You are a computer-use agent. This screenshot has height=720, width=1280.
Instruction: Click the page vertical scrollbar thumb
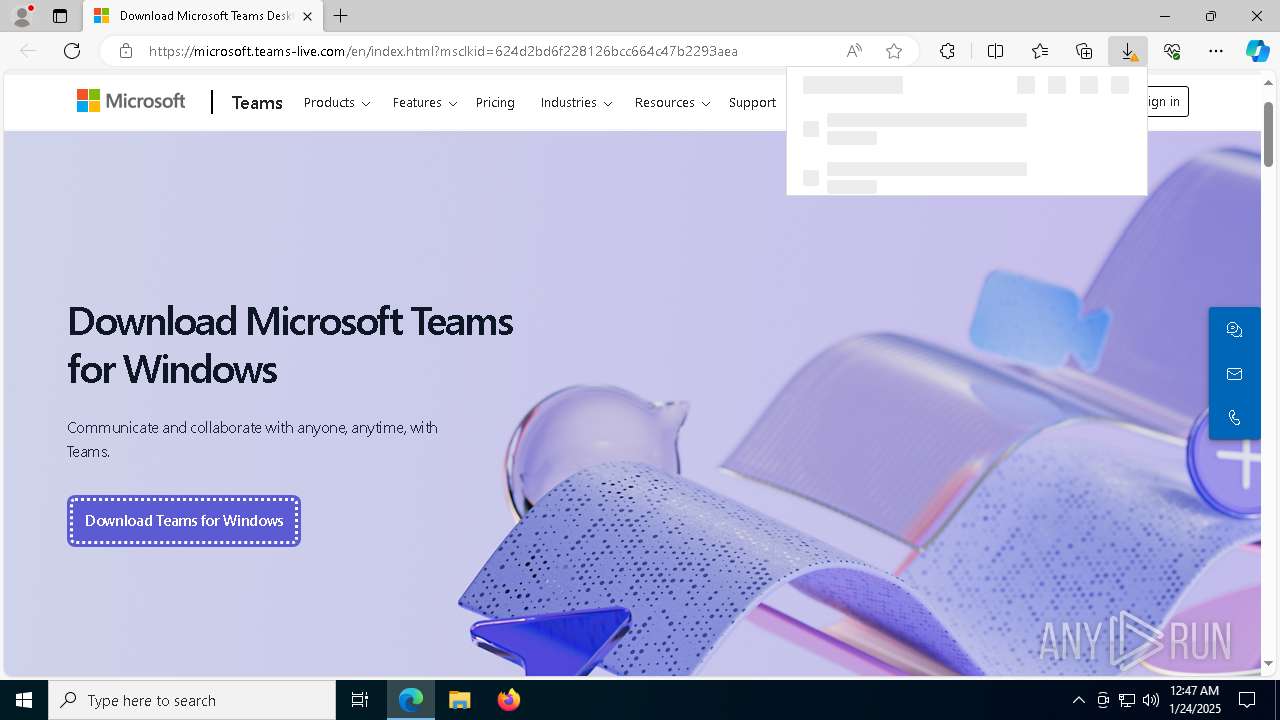point(1268,134)
